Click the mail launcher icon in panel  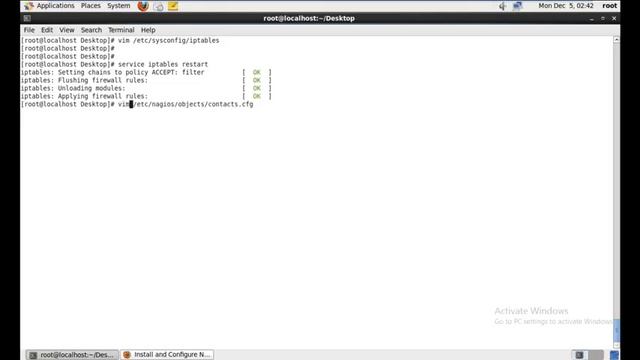[x=158, y=6]
